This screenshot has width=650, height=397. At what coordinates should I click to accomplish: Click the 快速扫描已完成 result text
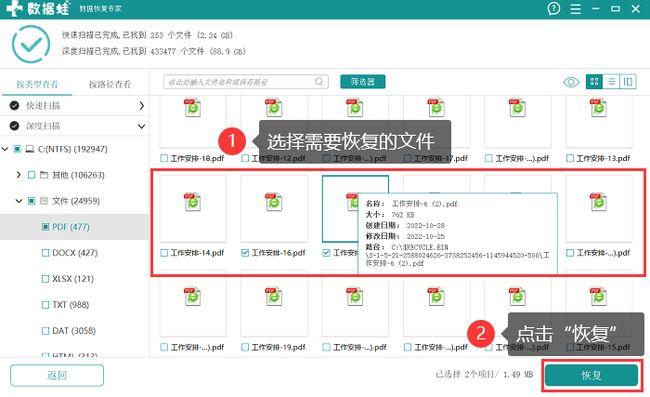click(x=148, y=35)
